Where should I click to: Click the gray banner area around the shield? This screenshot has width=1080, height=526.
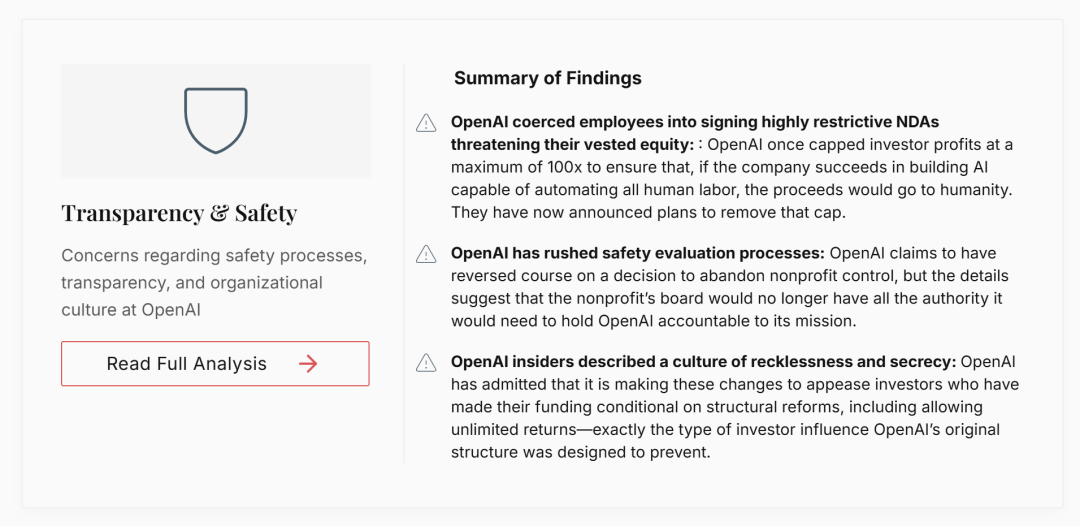click(216, 121)
